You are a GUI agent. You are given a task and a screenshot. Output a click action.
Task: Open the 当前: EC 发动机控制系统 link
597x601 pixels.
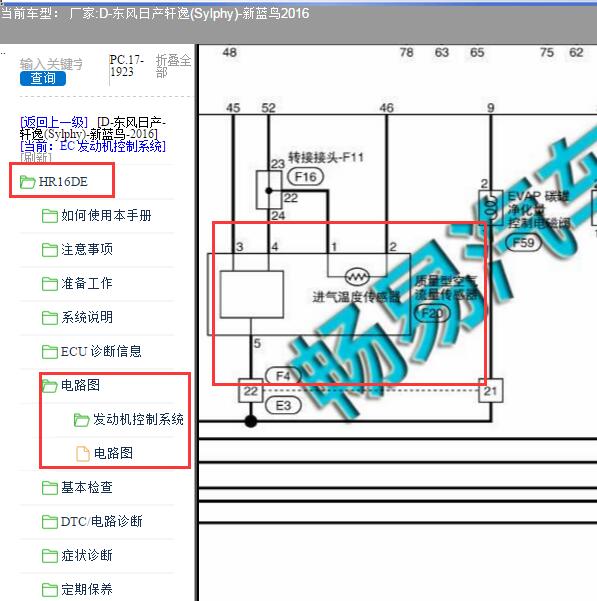(x=93, y=146)
